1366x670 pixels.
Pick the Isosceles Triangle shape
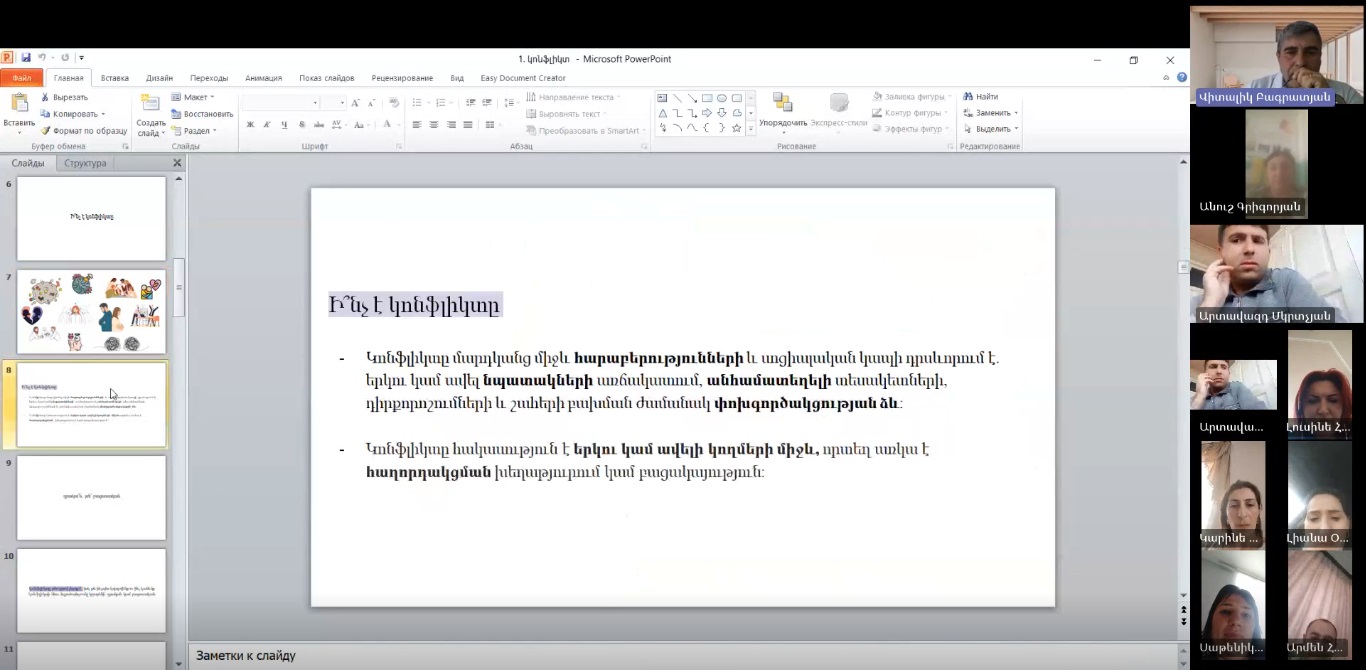(x=662, y=113)
